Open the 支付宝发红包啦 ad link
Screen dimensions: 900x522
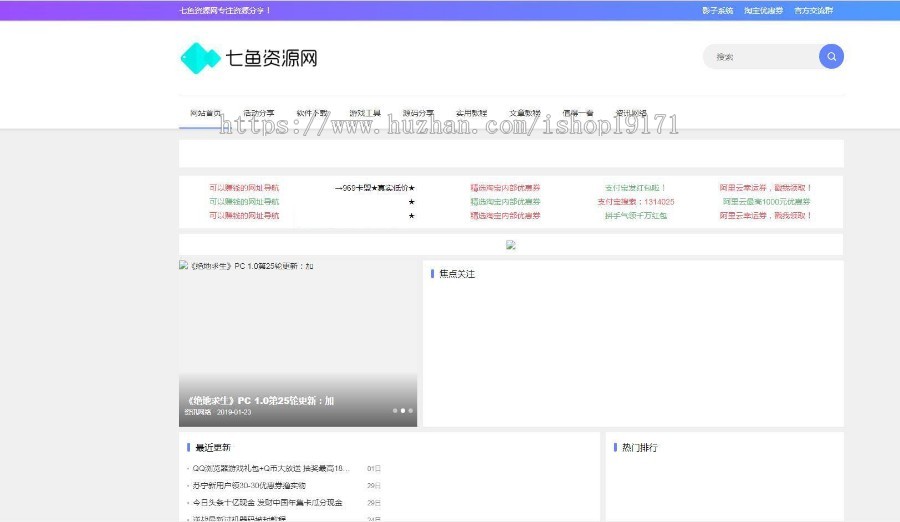click(x=635, y=188)
